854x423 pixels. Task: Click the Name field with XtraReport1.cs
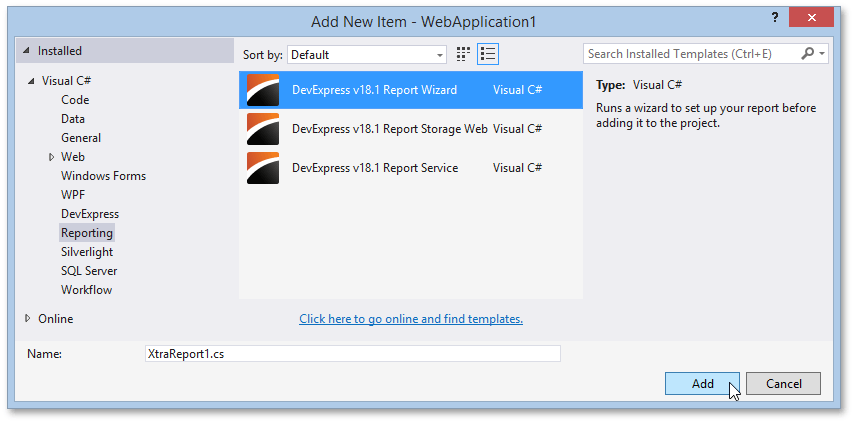pyautogui.click(x=352, y=353)
